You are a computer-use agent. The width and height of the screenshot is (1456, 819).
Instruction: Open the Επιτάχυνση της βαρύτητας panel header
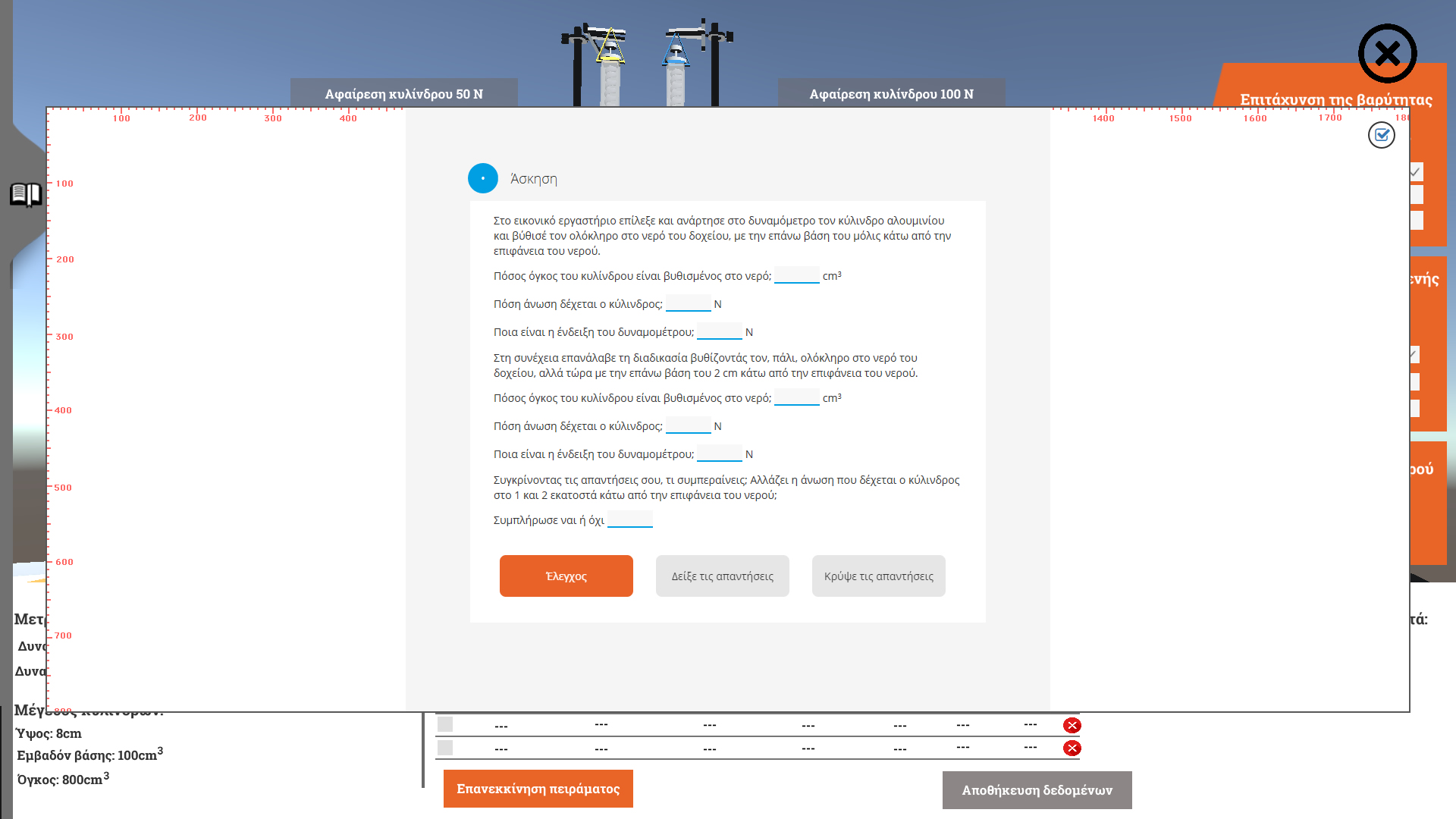point(1335,99)
